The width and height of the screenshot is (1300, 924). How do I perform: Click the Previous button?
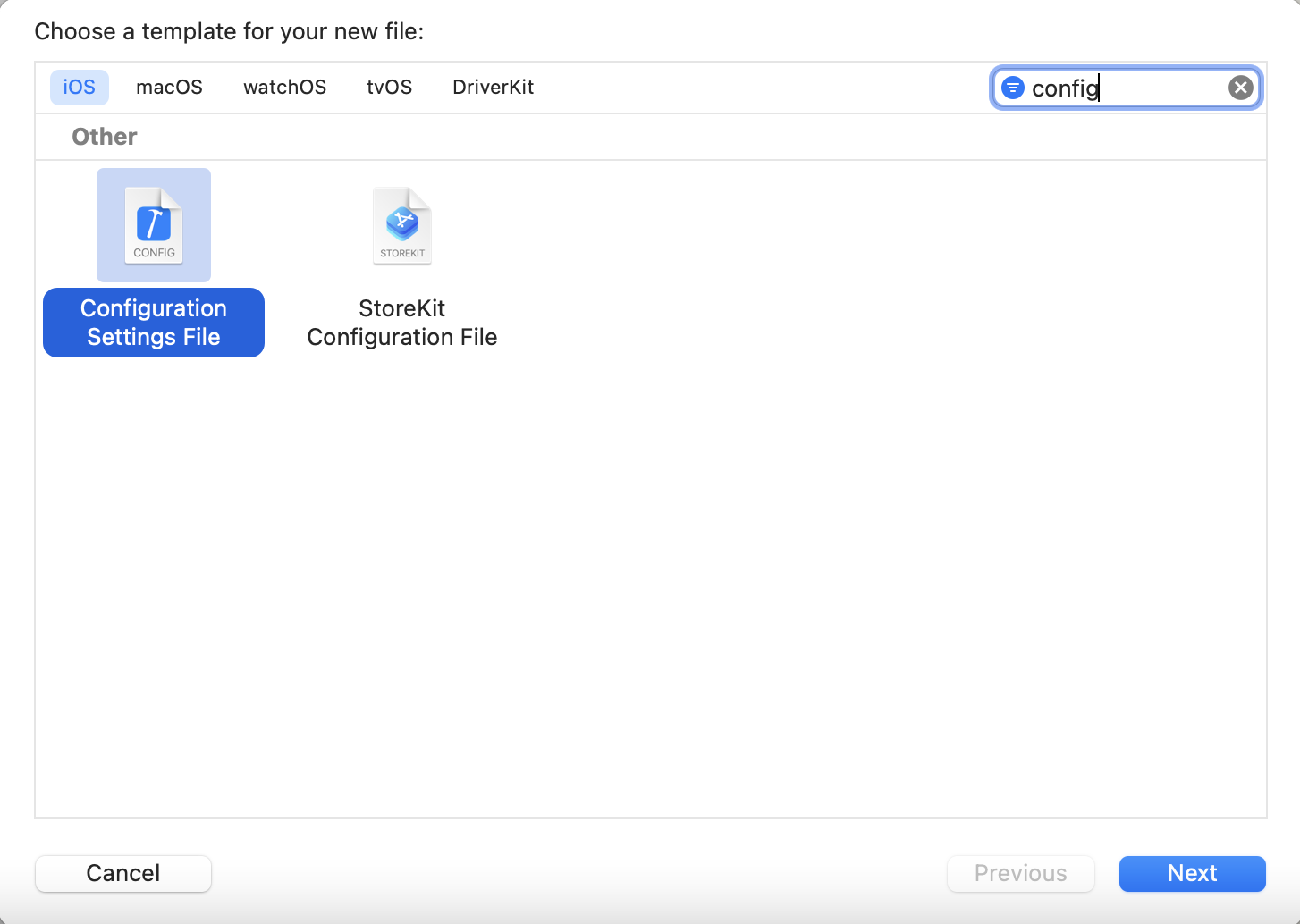tap(1020, 873)
